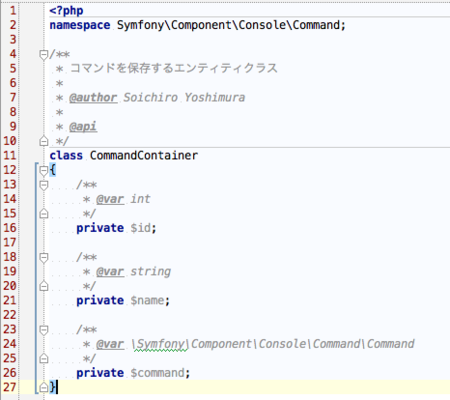Click the namespace keyword
This screenshot has height=400, width=450.
click(x=80, y=25)
